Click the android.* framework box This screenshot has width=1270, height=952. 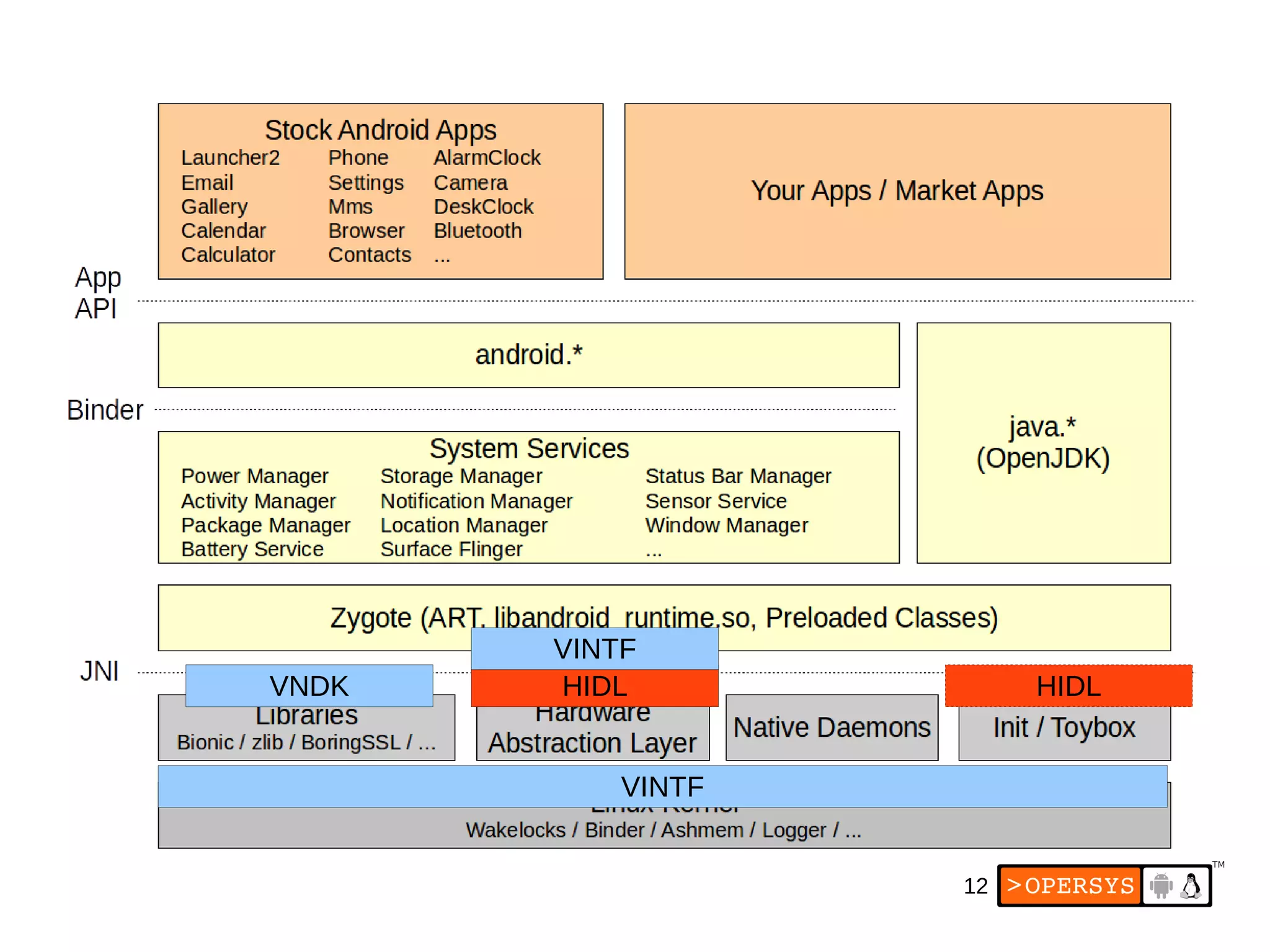click(x=528, y=355)
